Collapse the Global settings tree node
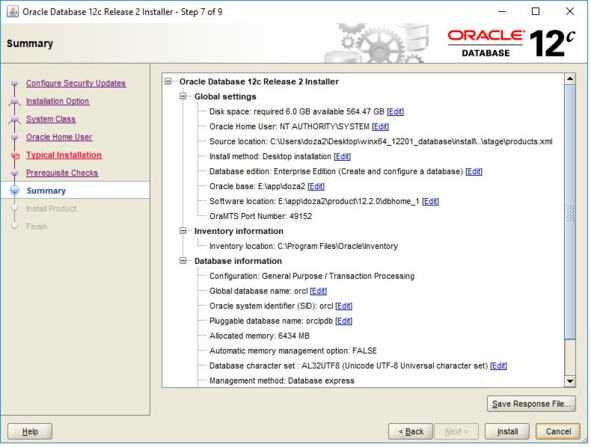 [x=183, y=96]
